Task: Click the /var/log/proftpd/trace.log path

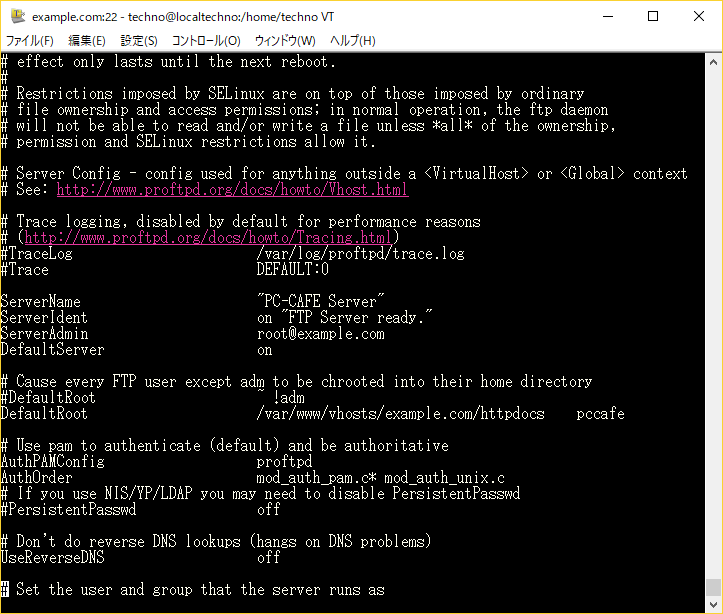Action: tap(361, 254)
